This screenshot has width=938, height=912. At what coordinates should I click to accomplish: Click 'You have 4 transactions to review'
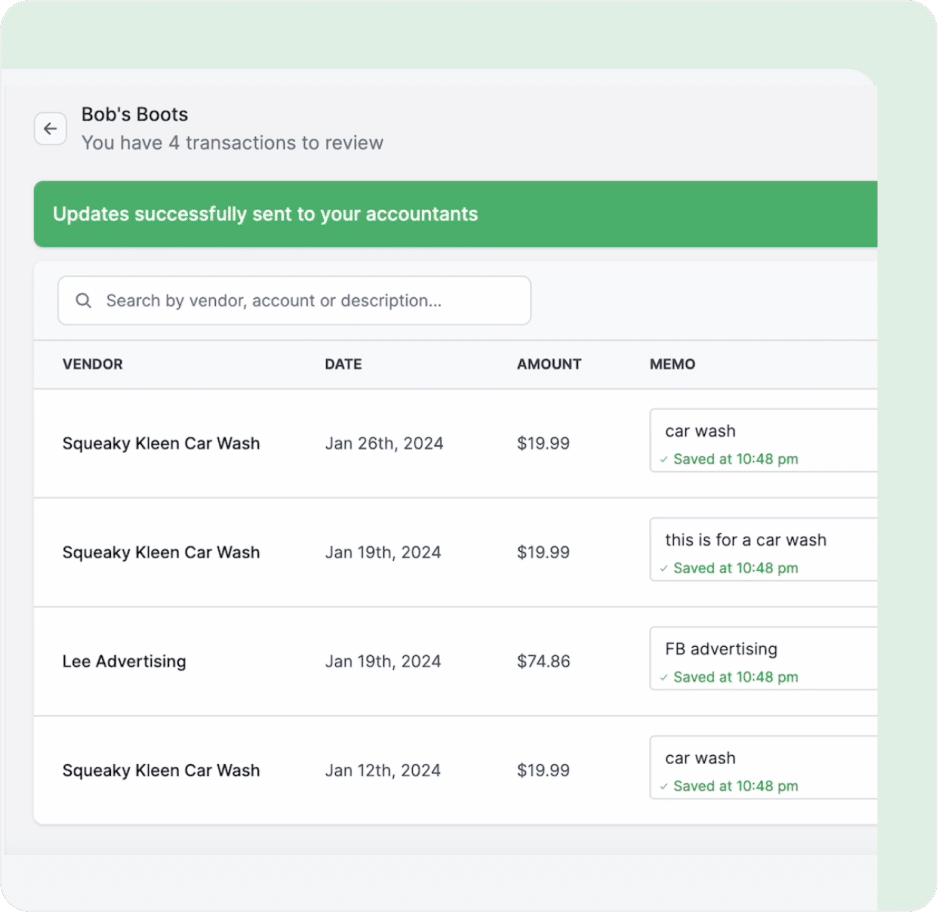(232, 143)
